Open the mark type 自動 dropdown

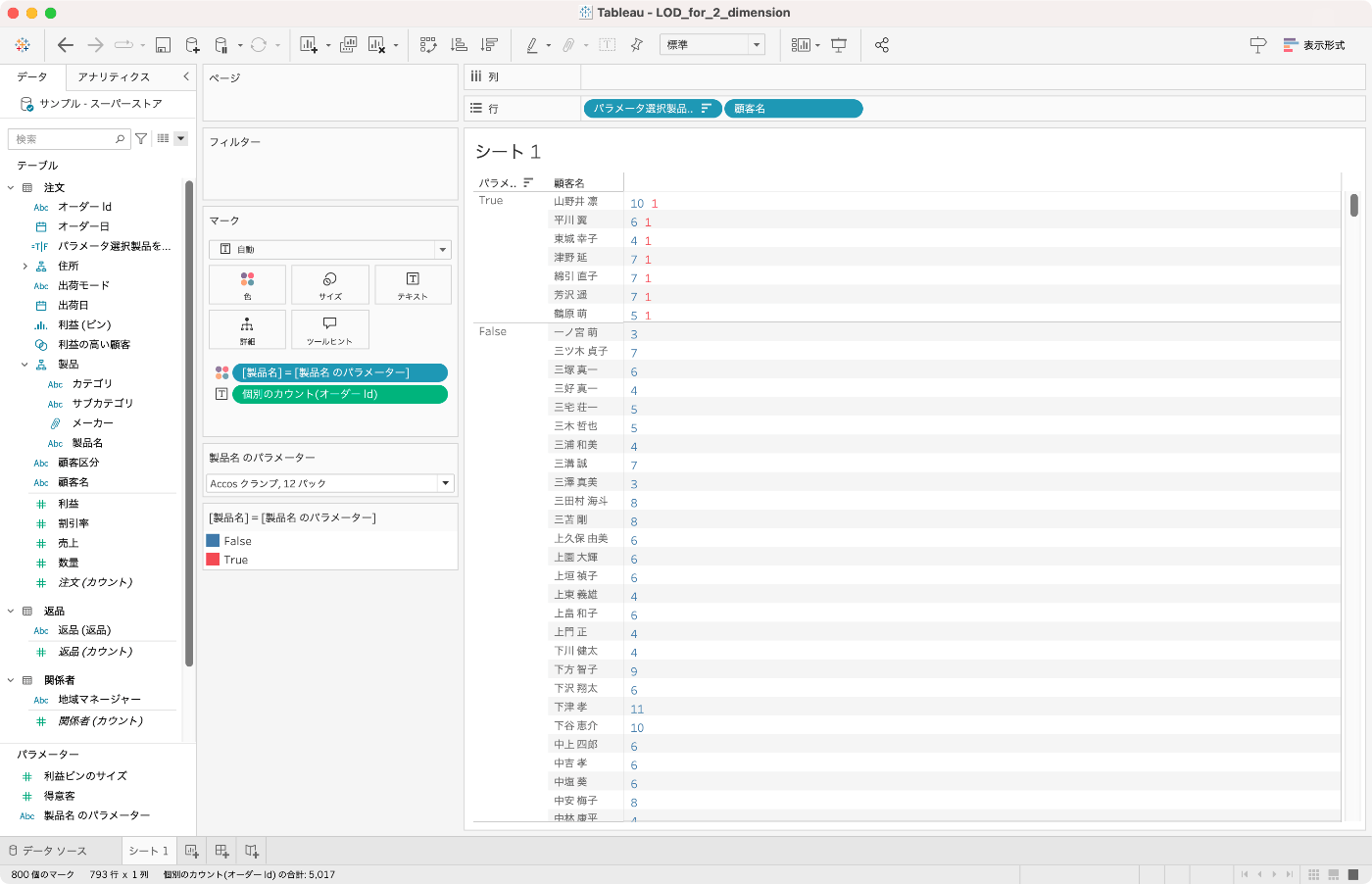point(330,249)
